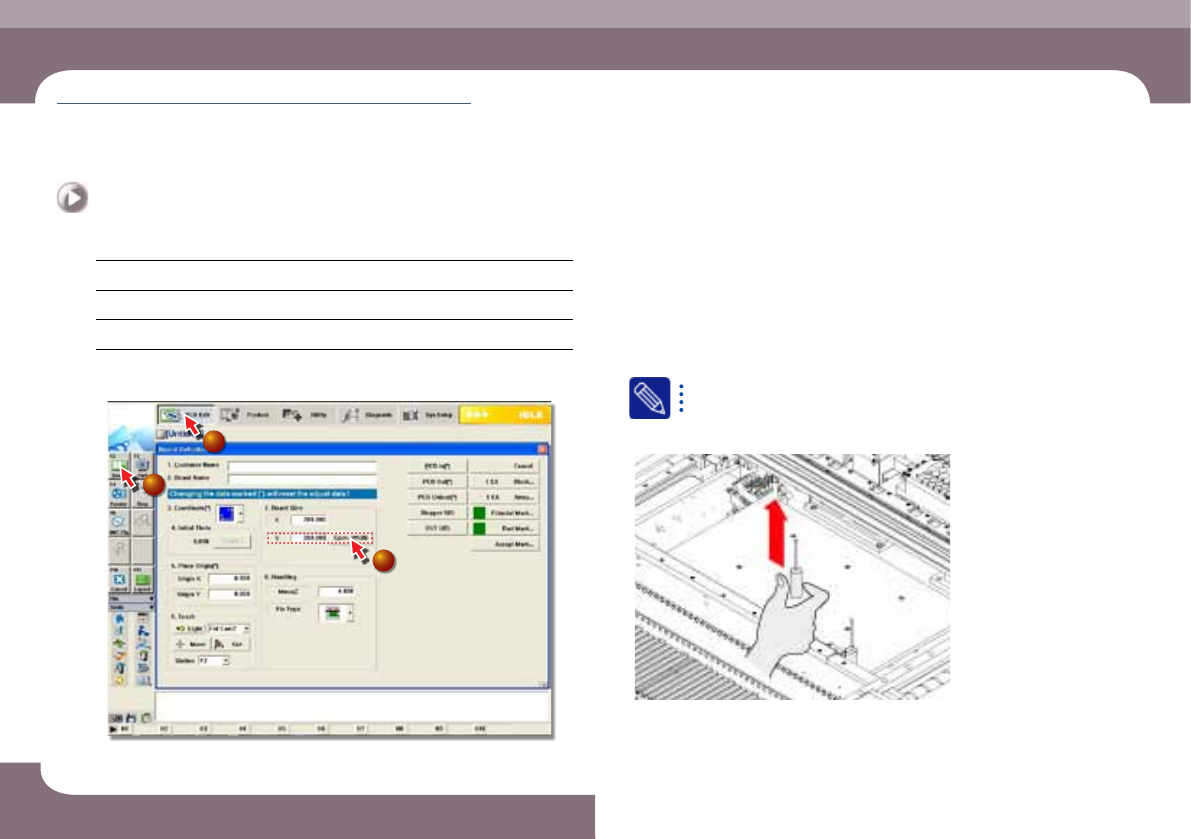Image resolution: width=1191 pixels, height=839 pixels.
Task: Click the Origin X value field
Action: click(230, 579)
